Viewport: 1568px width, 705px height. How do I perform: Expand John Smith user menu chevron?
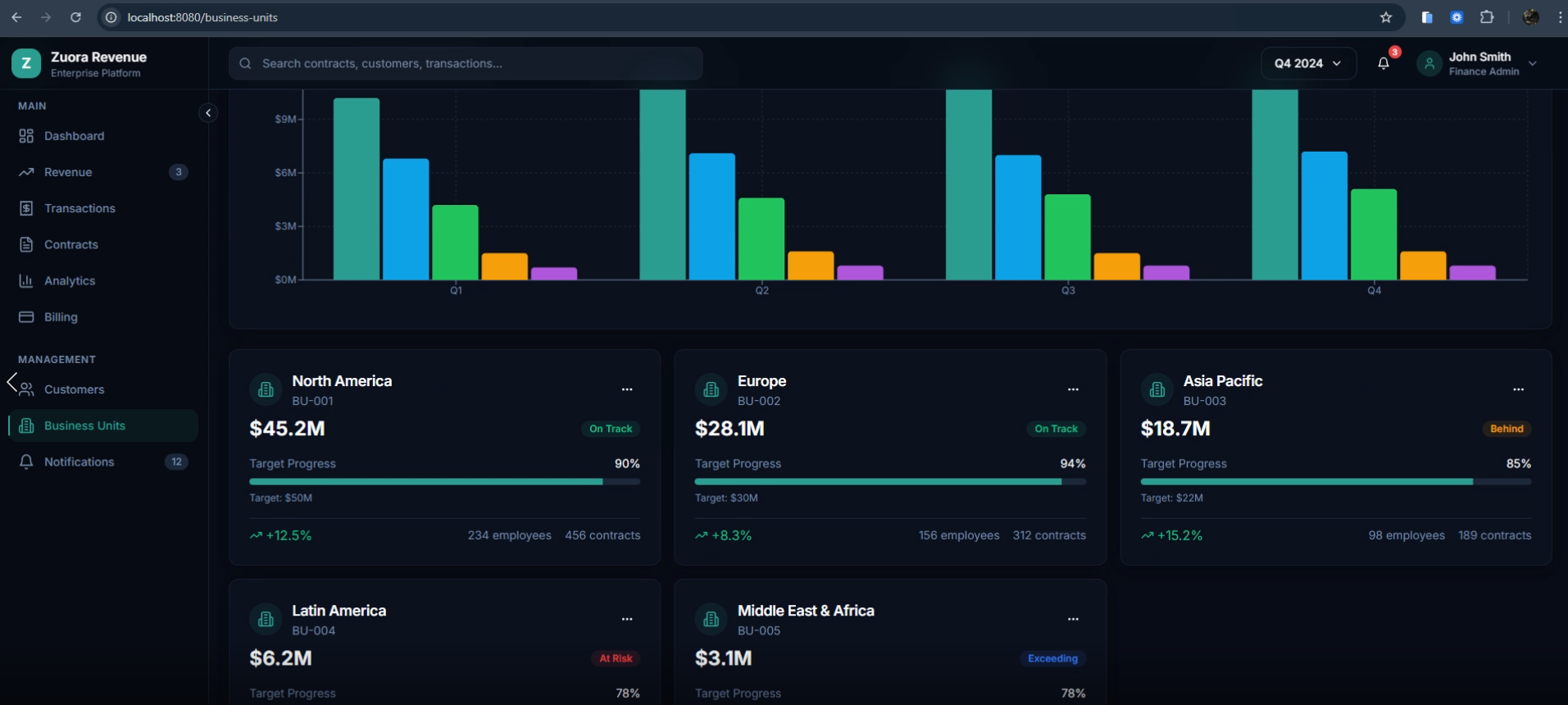(x=1533, y=63)
